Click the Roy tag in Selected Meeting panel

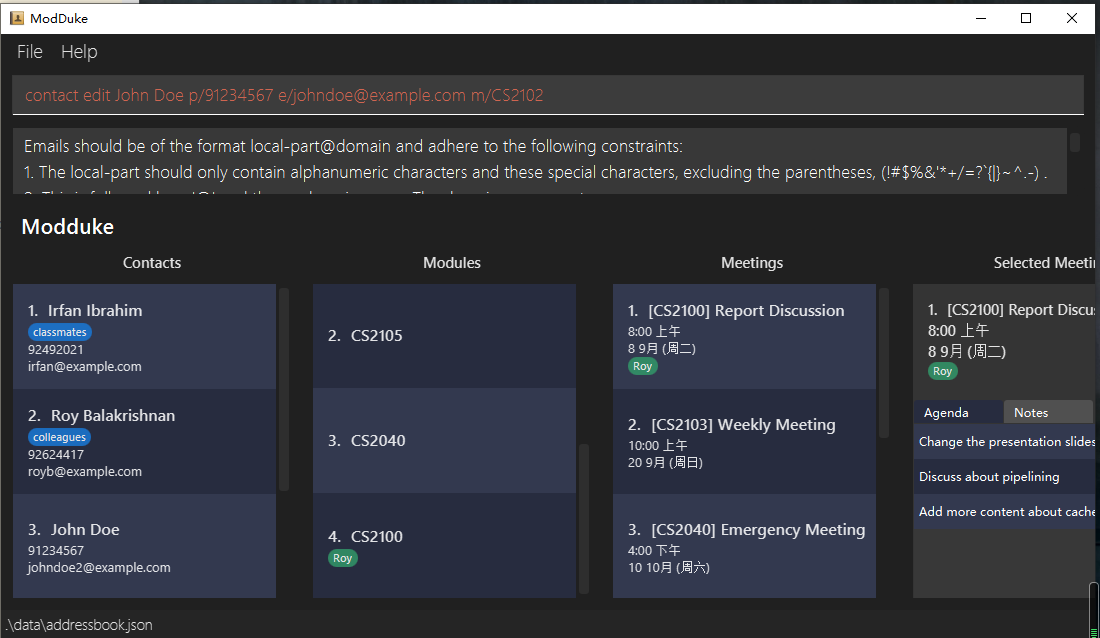coord(942,371)
